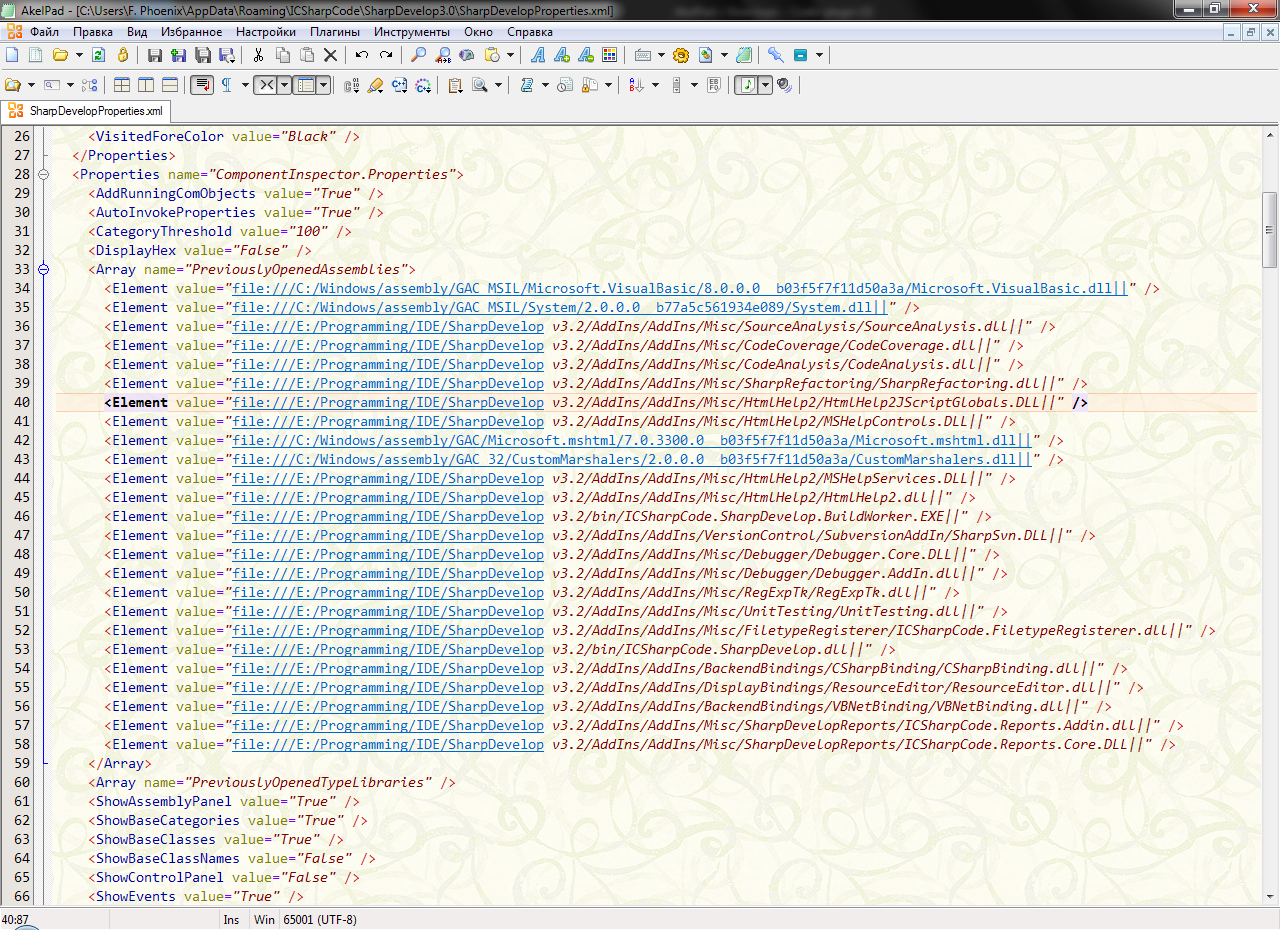Open dropdown of the music note button

tap(765, 85)
